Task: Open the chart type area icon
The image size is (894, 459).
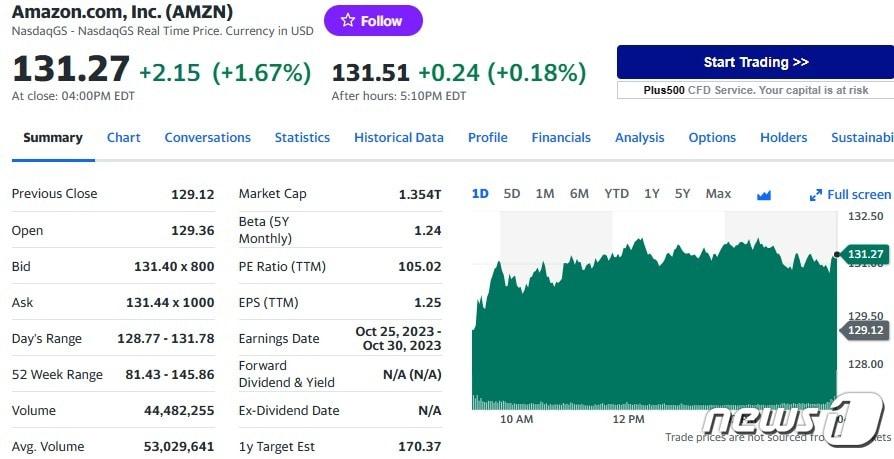Action: click(764, 195)
